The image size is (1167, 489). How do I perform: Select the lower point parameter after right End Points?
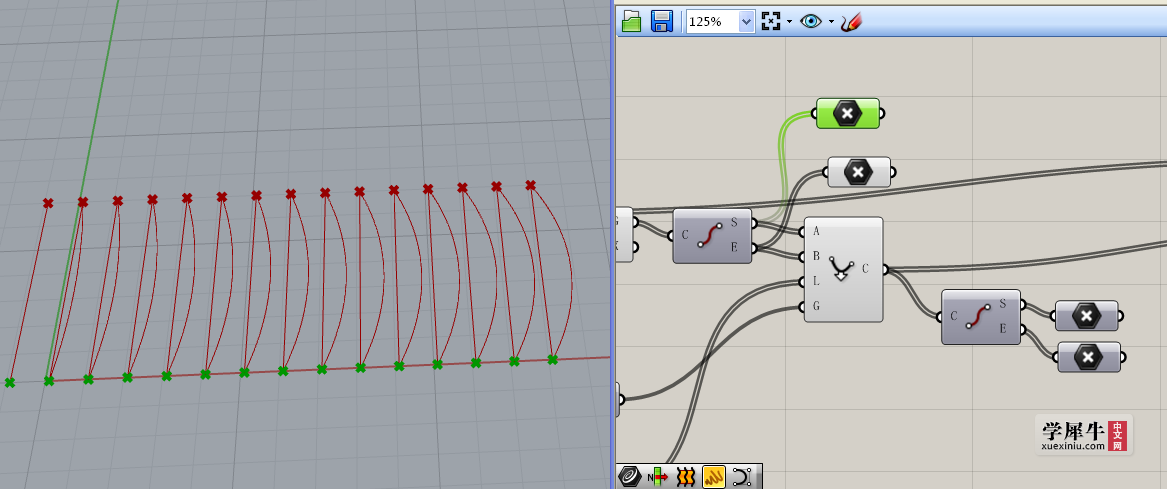(1089, 357)
